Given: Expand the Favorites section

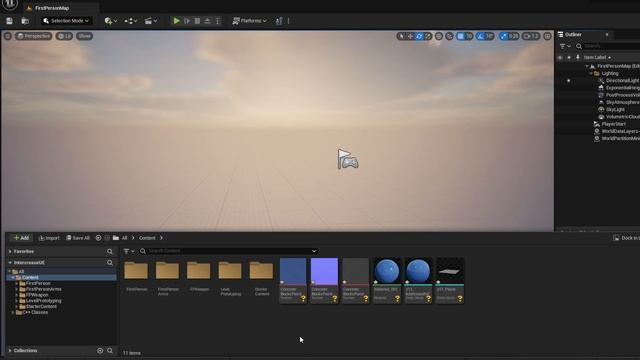Looking at the screenshot, I should click(x=10, y=251).
